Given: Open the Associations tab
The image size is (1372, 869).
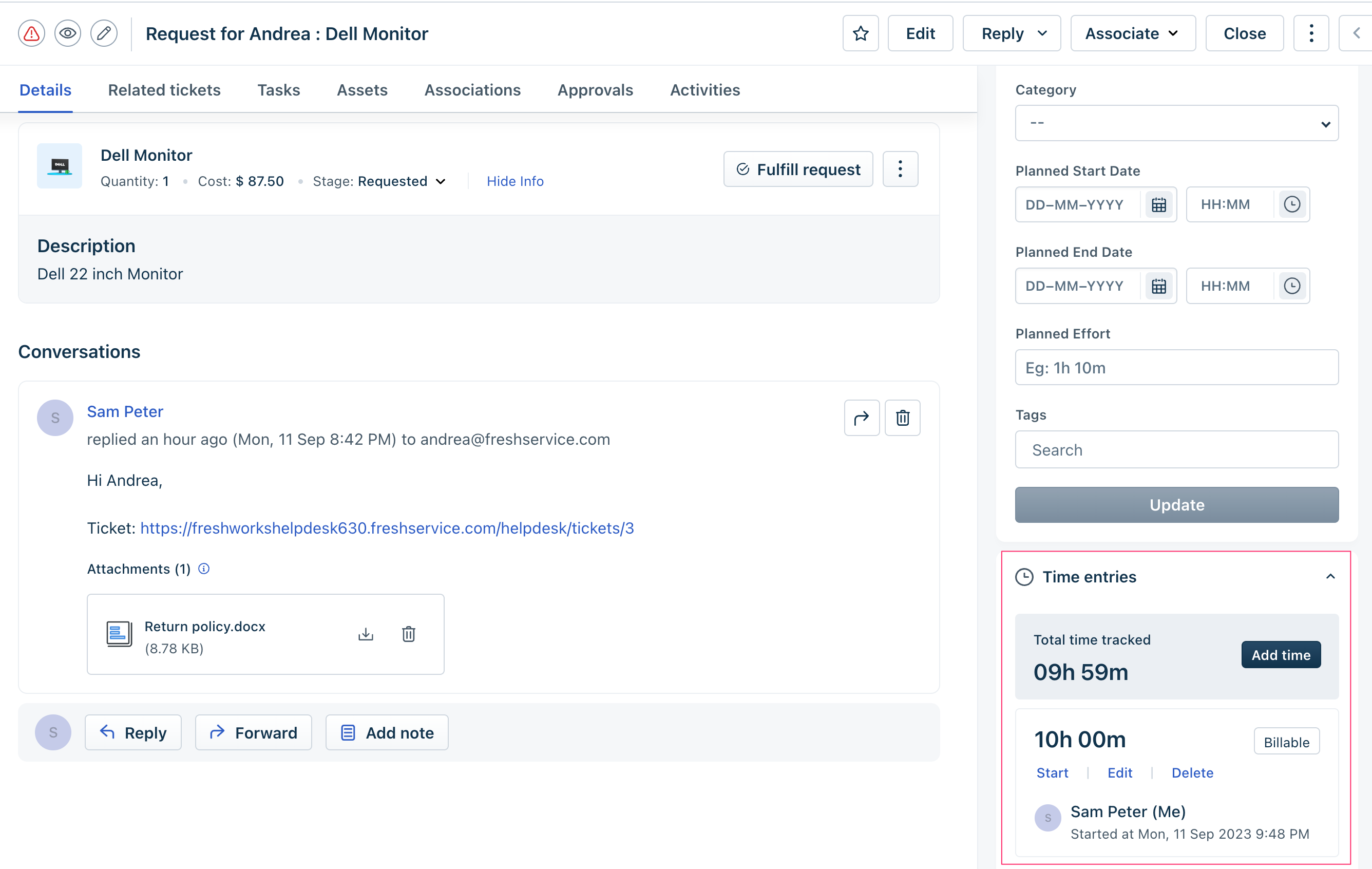Looking at the screenshot, I should click(x=472, y=90).
